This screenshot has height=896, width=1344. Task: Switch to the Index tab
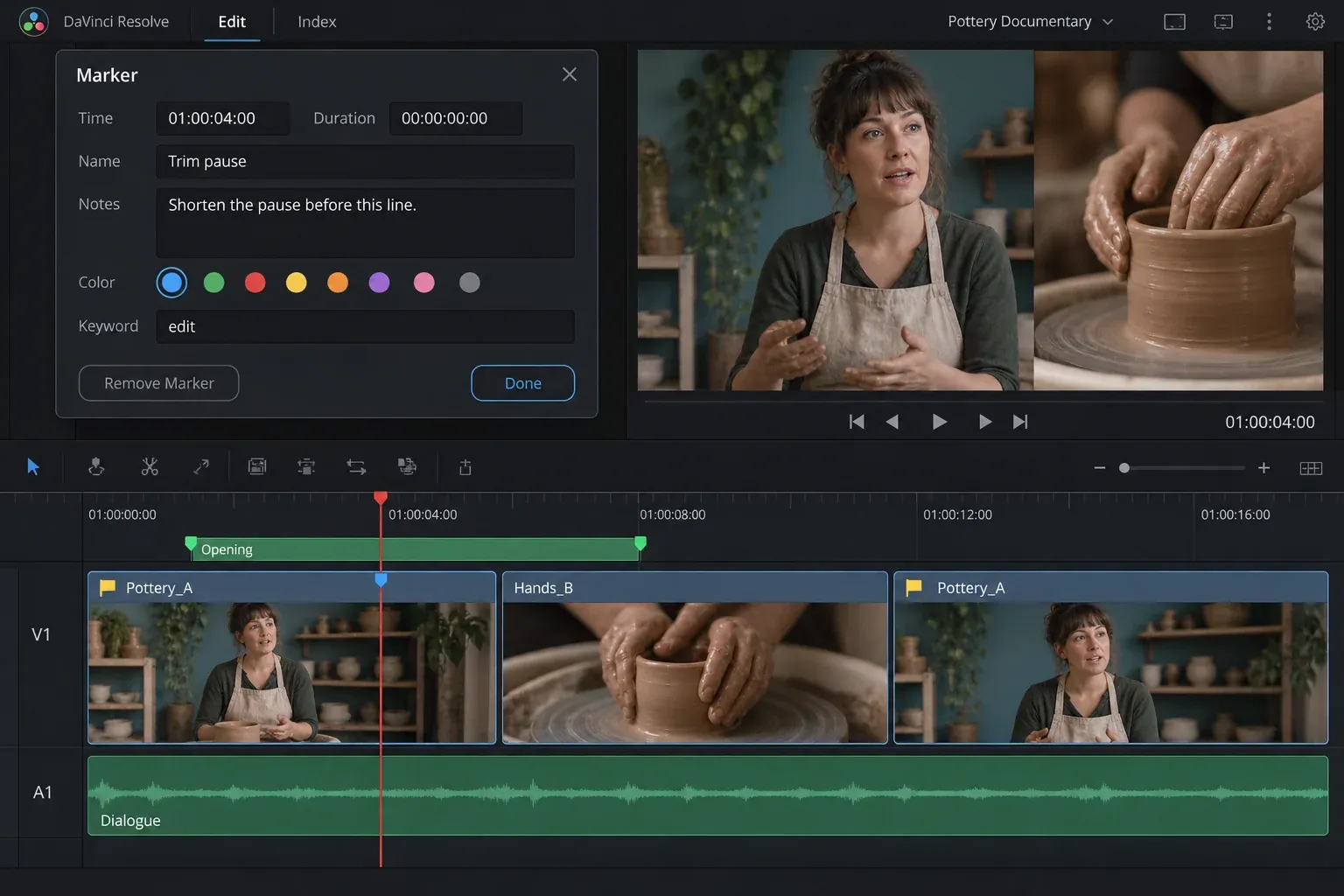(317, 22)
